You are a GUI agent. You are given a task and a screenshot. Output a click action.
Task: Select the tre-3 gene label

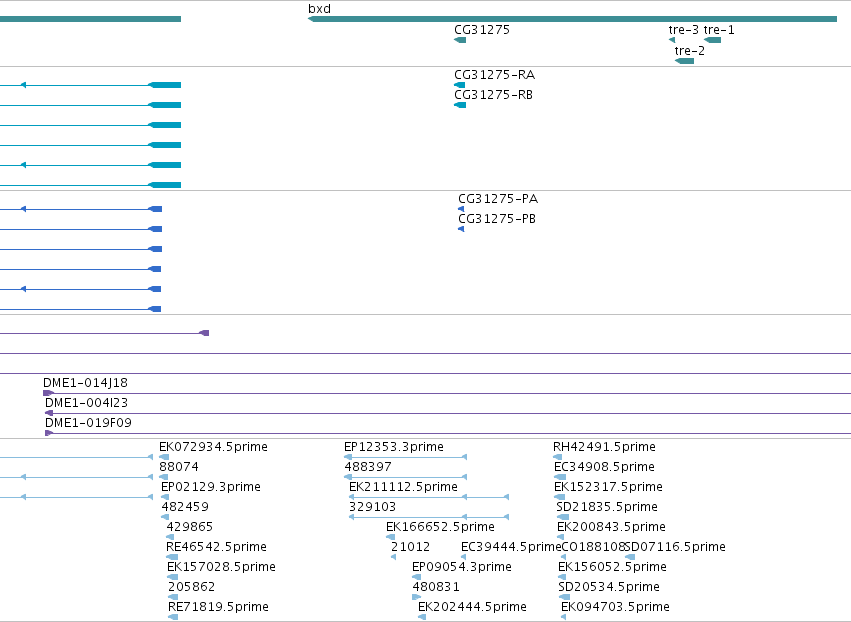[683, 30]
